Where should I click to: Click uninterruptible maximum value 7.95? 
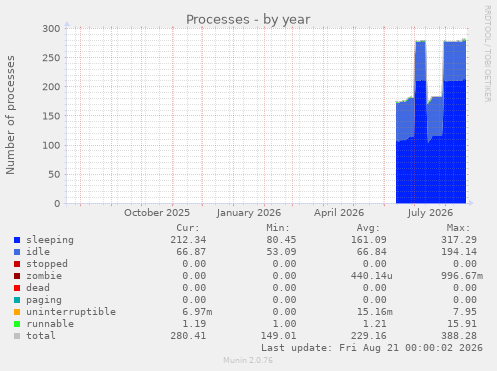point(465,312)
